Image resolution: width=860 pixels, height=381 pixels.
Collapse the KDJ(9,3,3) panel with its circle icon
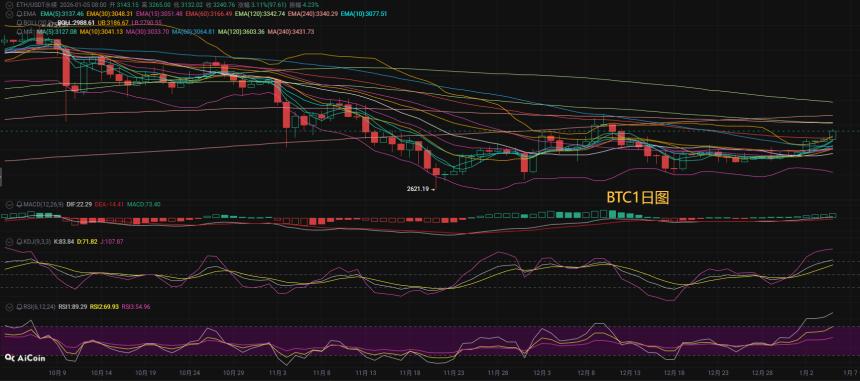[10, 241]
